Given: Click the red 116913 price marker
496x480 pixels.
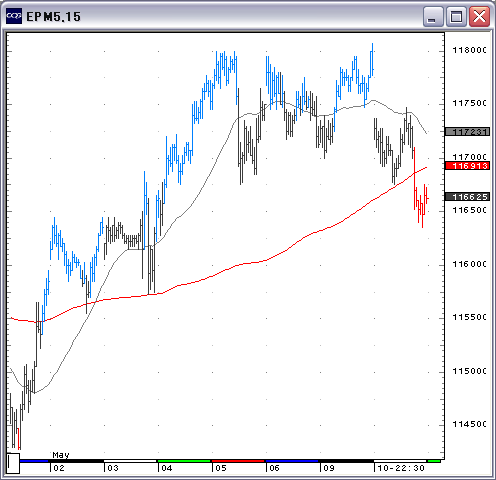Looking at the screenshot, I should [x=467, y=166].
